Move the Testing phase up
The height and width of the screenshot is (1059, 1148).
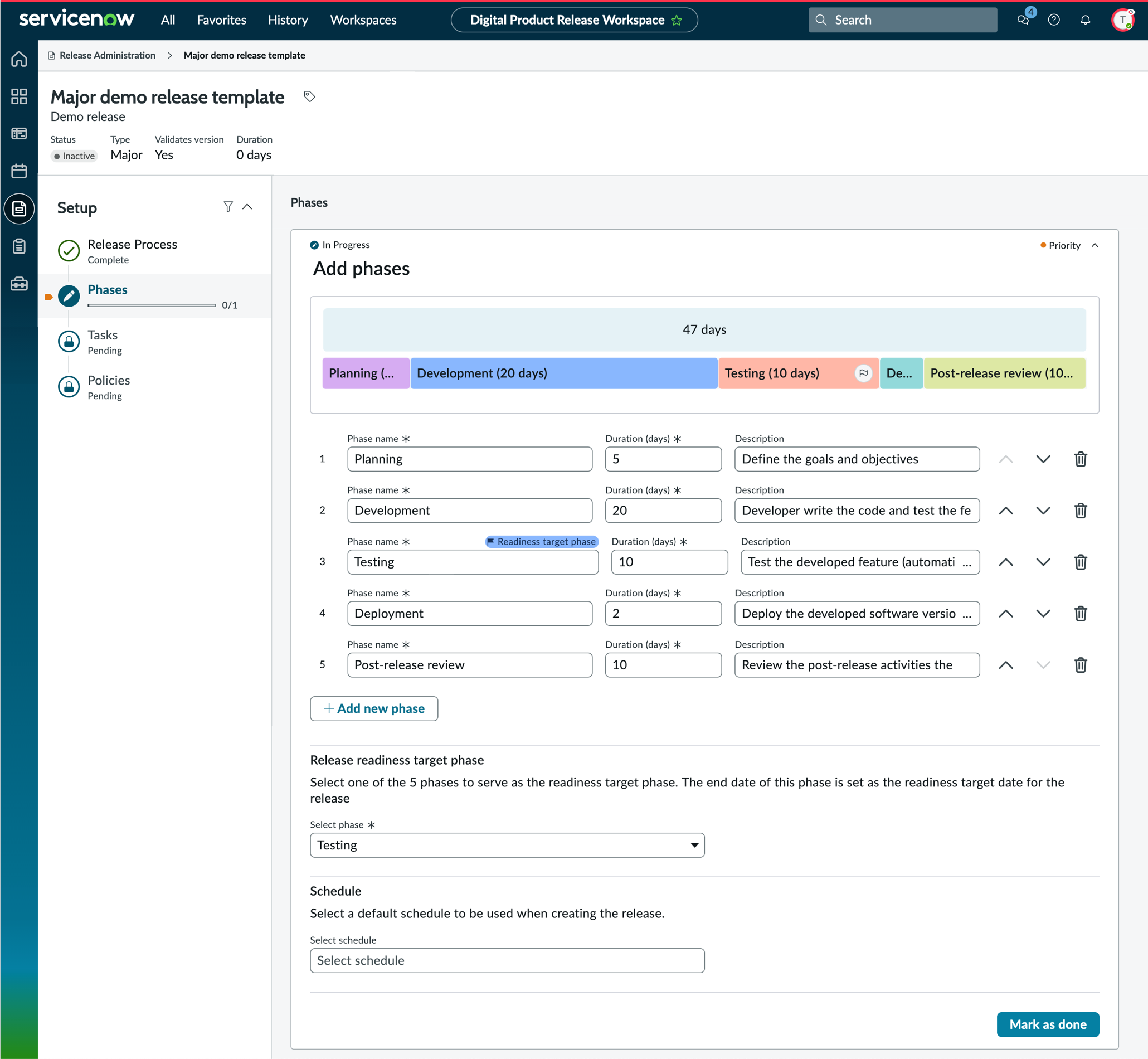click(1006, 562)
